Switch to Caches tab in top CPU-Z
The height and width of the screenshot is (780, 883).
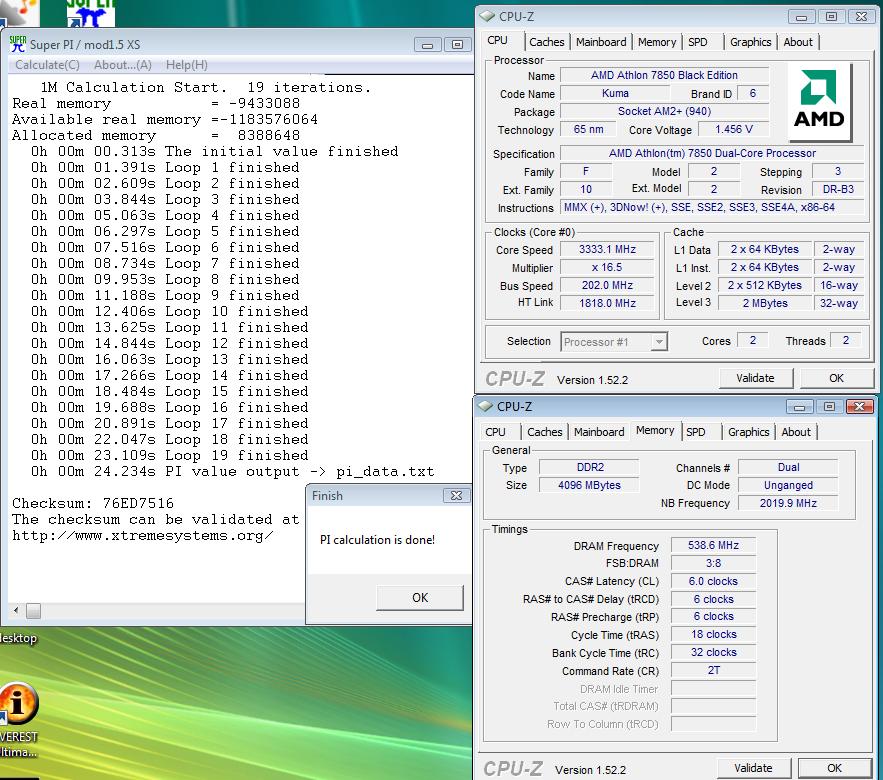tap(546, 42)
